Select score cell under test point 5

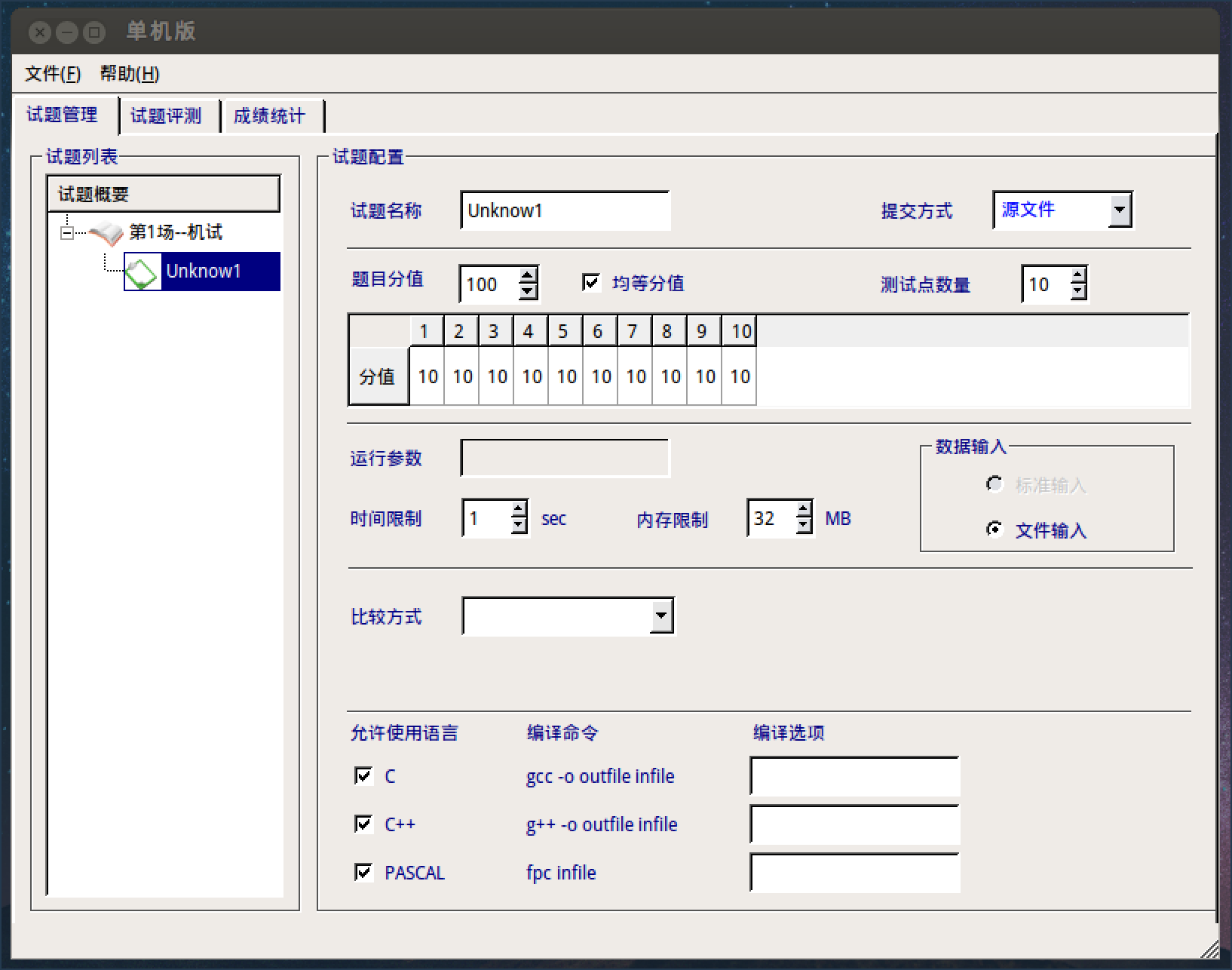pos(565,376)
